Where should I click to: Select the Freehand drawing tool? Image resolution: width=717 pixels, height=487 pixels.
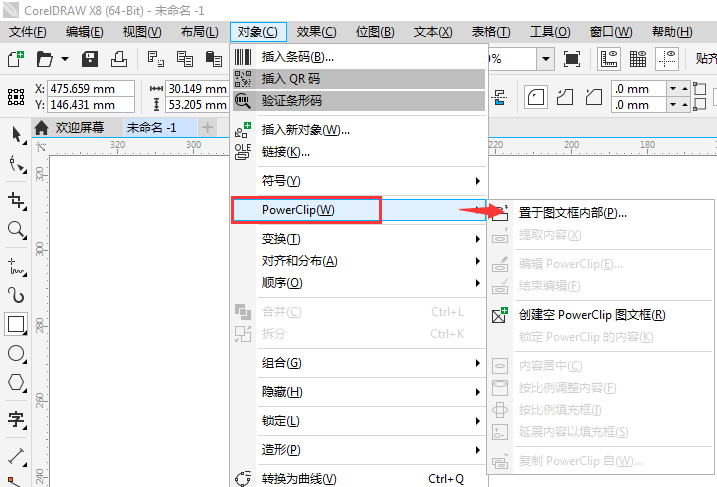tap(16, 267)
